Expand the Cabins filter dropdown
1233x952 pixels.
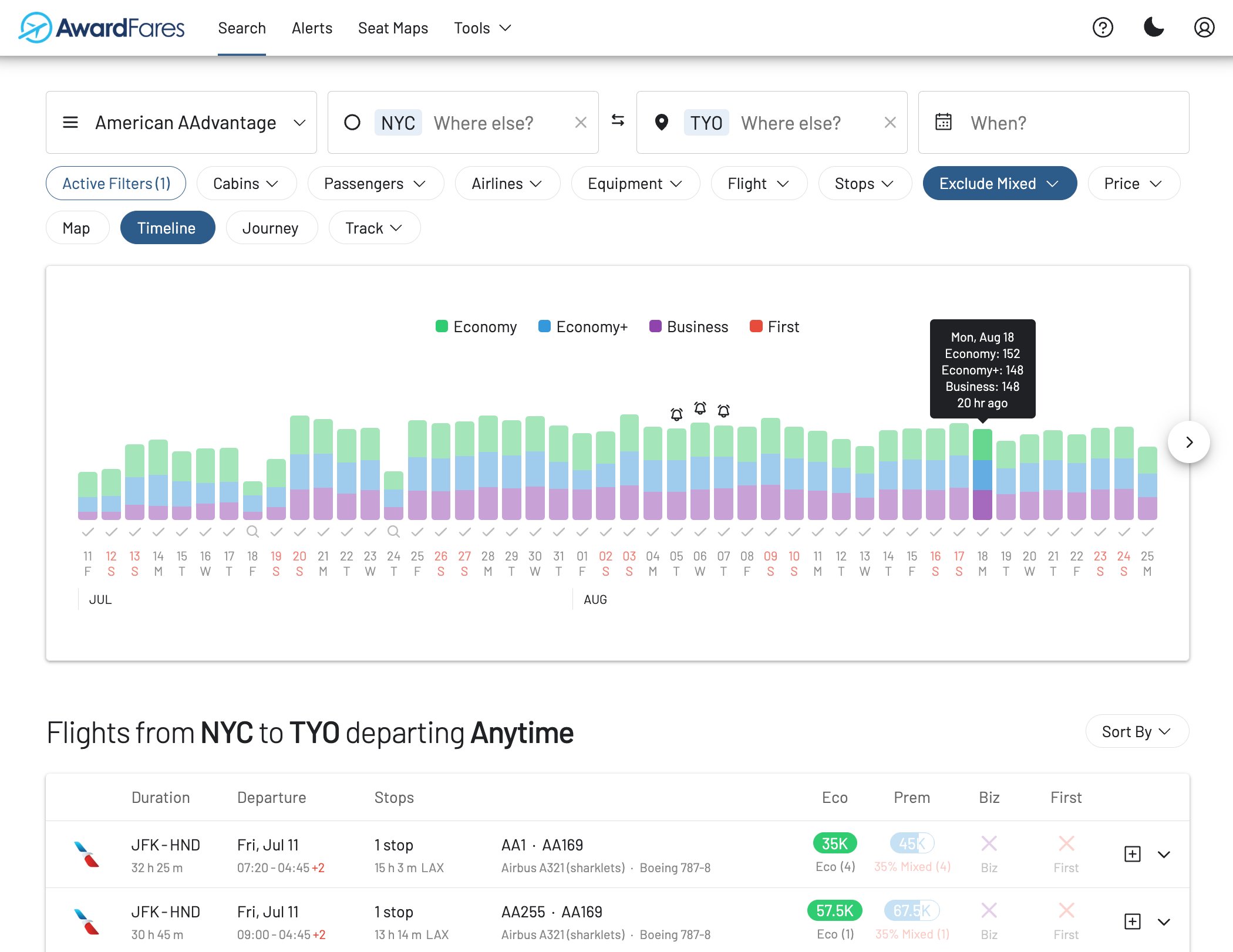246,184
